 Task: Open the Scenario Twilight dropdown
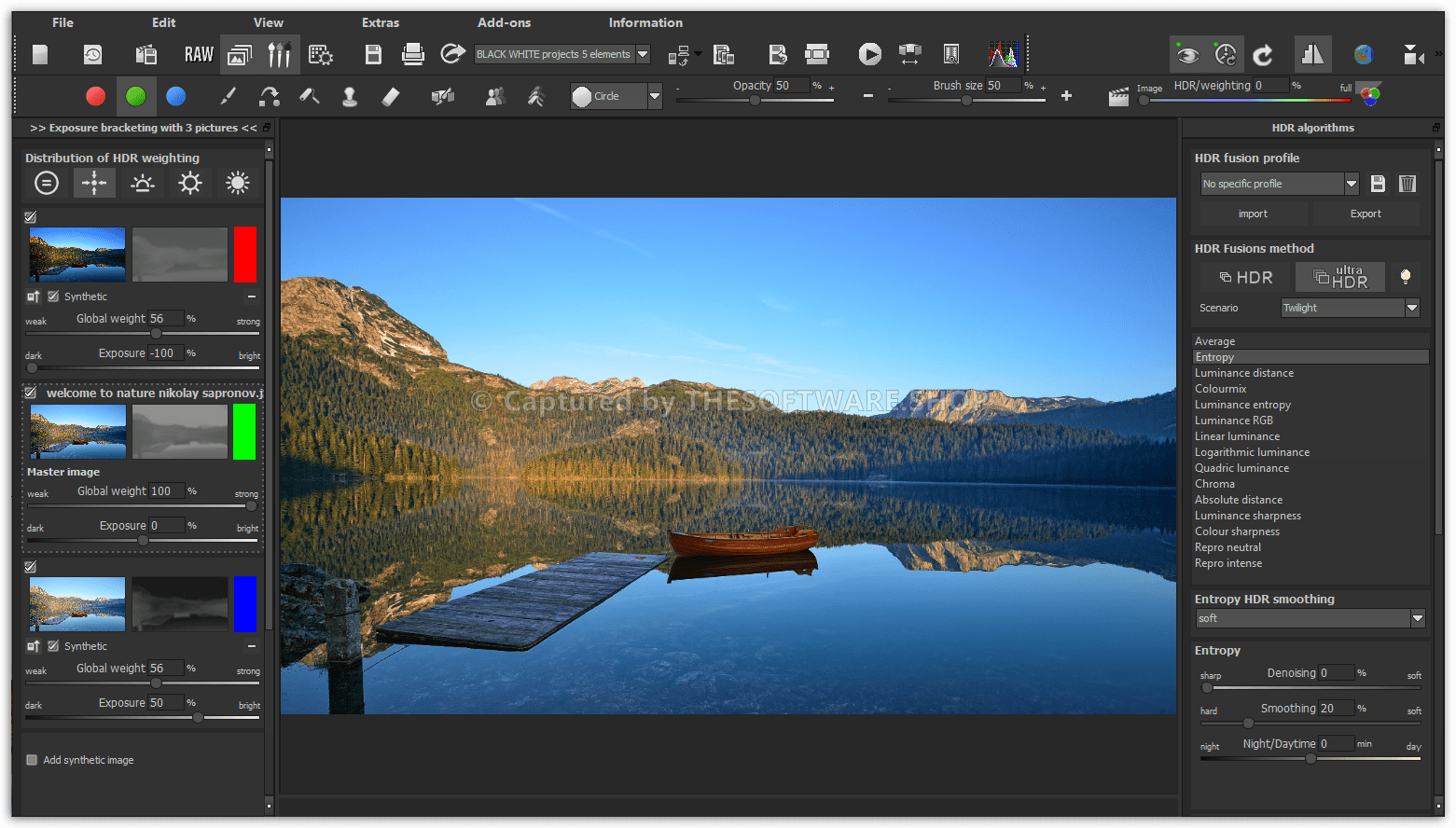(1411, 308)
